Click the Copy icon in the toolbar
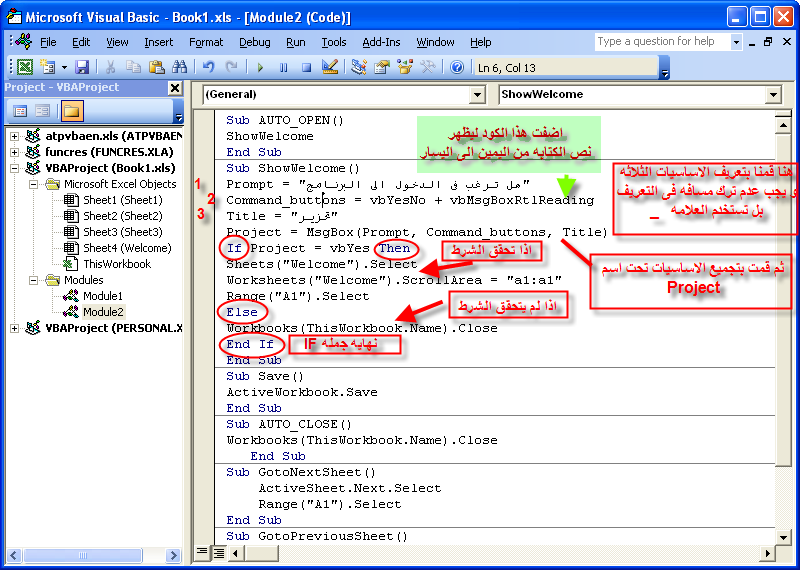This screenshot has height=570, width=800. tap(133, 67)
